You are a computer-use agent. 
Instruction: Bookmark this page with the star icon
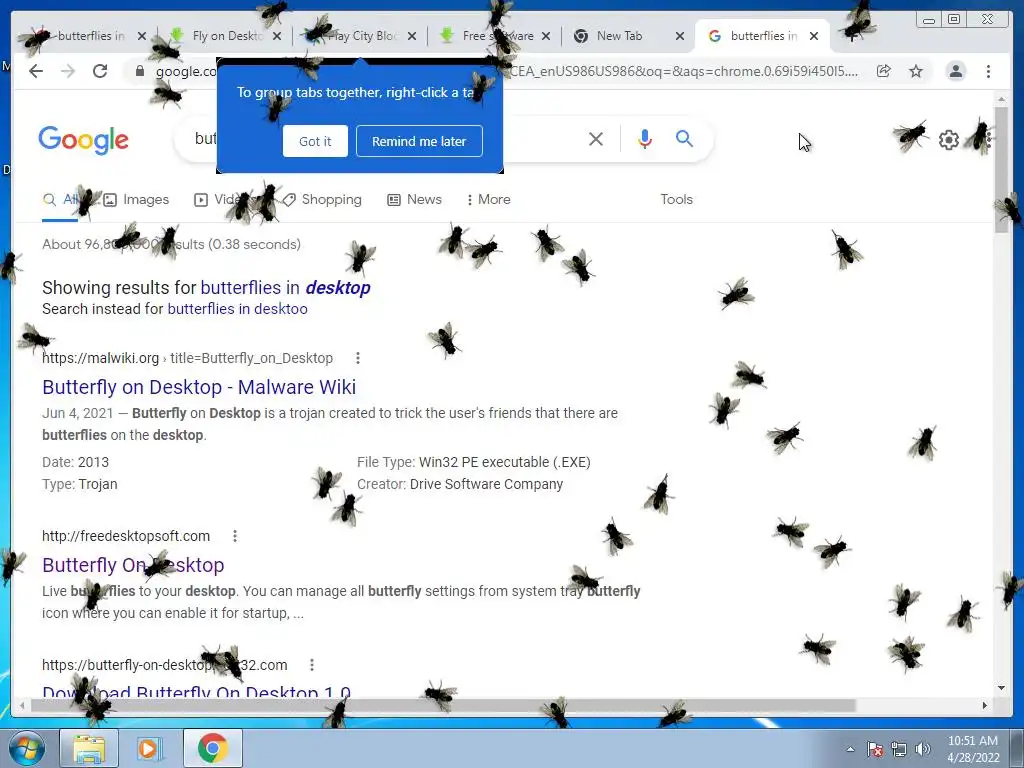916,71
